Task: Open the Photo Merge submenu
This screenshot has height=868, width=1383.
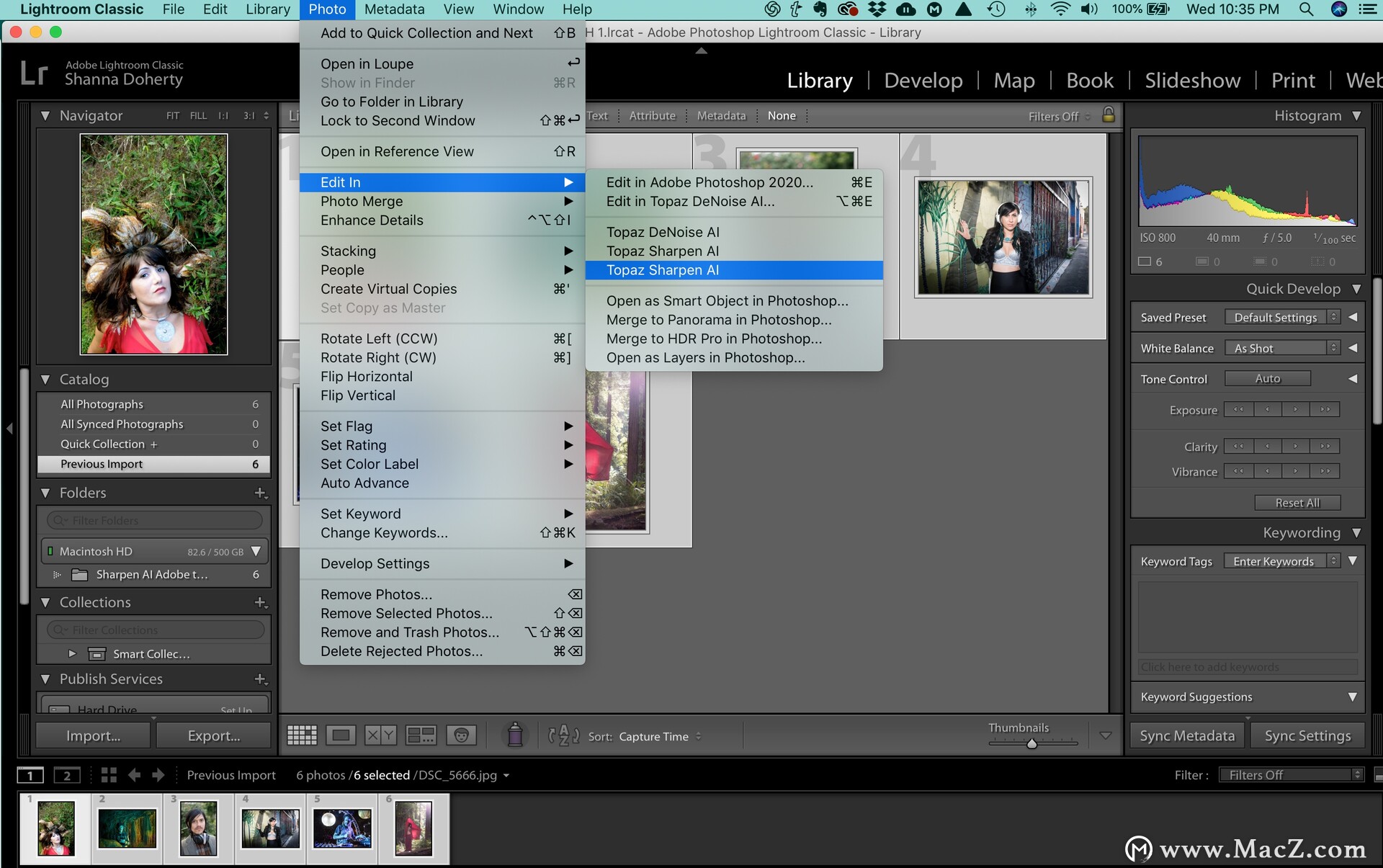Action: click(x=442, y=202)
